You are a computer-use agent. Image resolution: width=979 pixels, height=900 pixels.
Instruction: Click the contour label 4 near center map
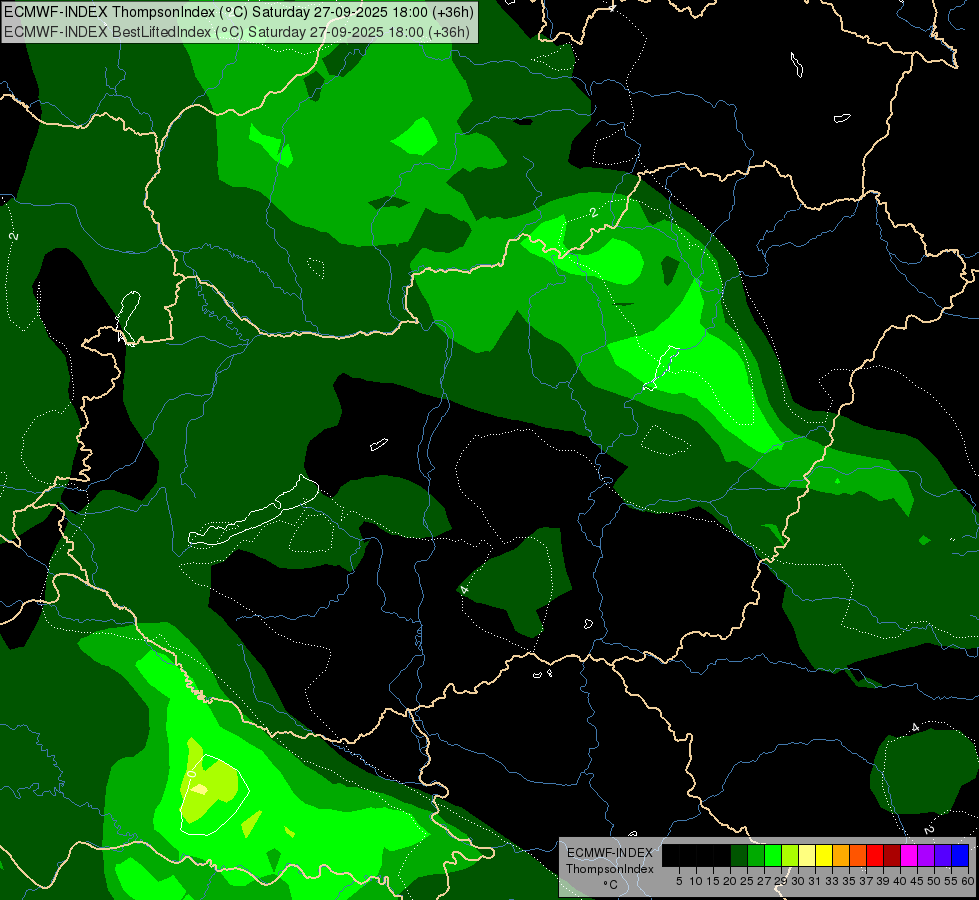(x=464, y=590)
